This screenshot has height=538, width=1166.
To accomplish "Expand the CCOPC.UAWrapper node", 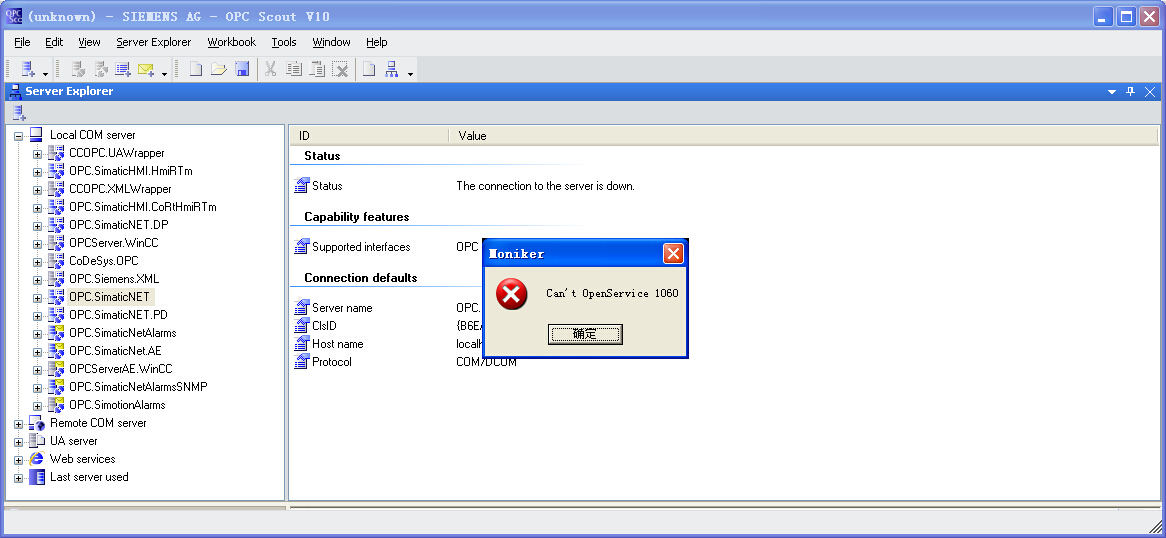I will click(37, 154).
